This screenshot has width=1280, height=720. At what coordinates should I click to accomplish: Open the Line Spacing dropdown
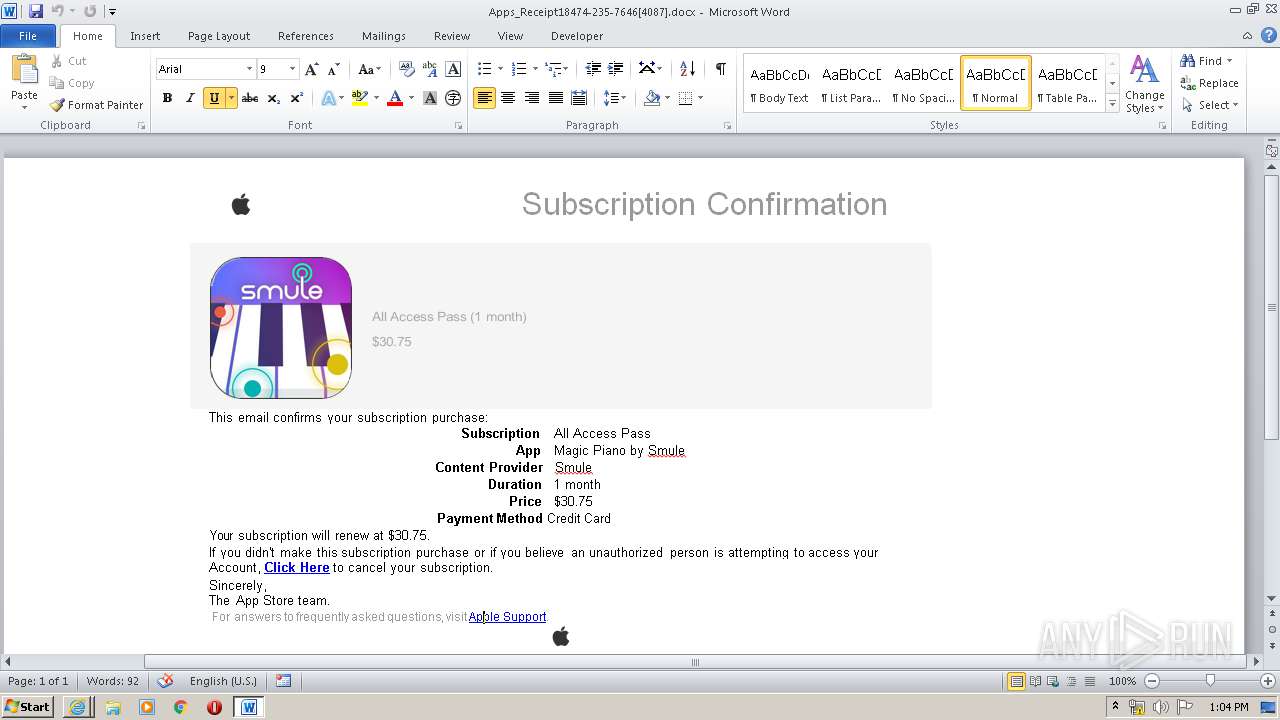tap(615, 98)
